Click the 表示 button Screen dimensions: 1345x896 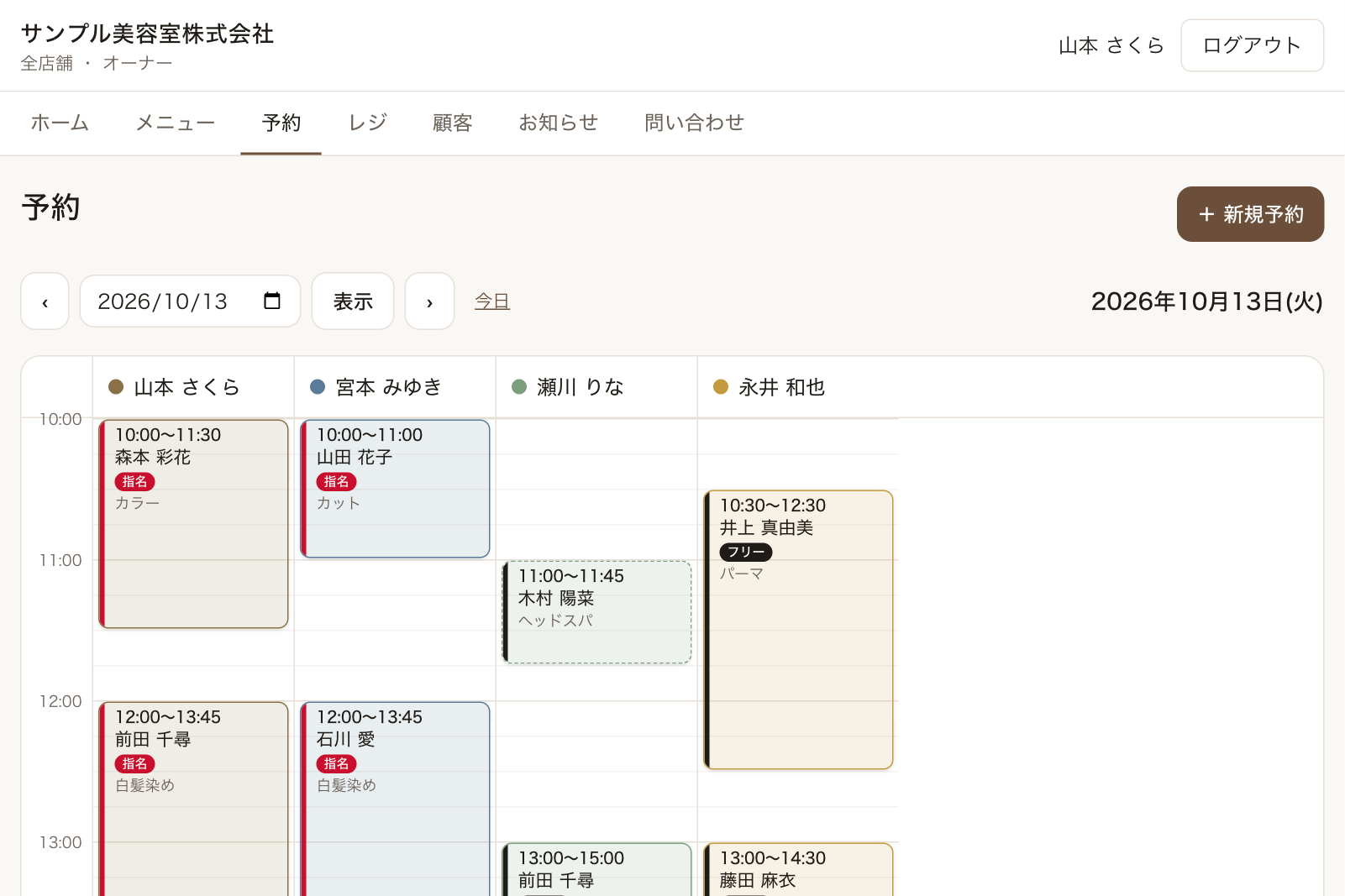[x=353, y=301]
